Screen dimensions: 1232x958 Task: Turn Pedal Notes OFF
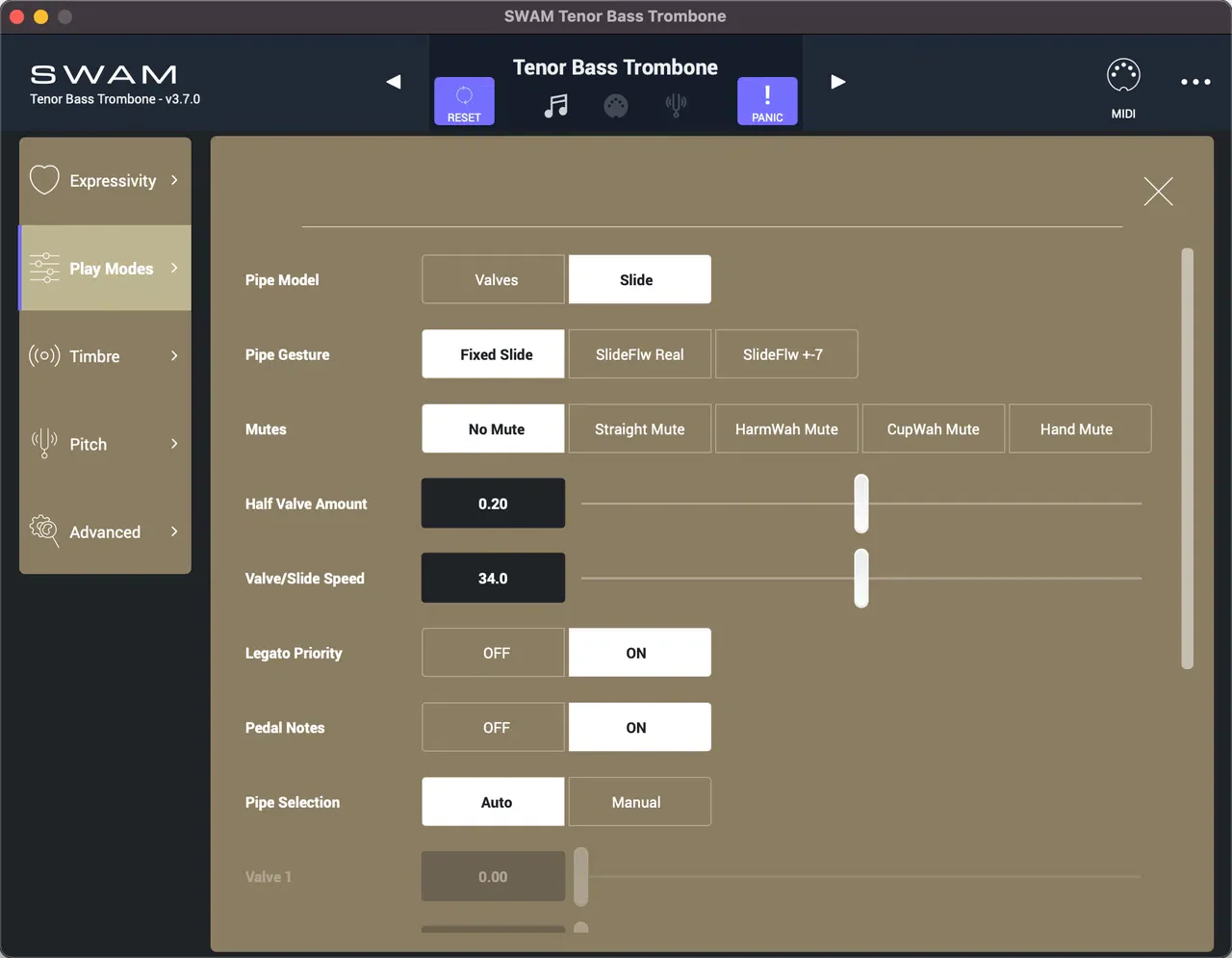[x=494, y=727]
